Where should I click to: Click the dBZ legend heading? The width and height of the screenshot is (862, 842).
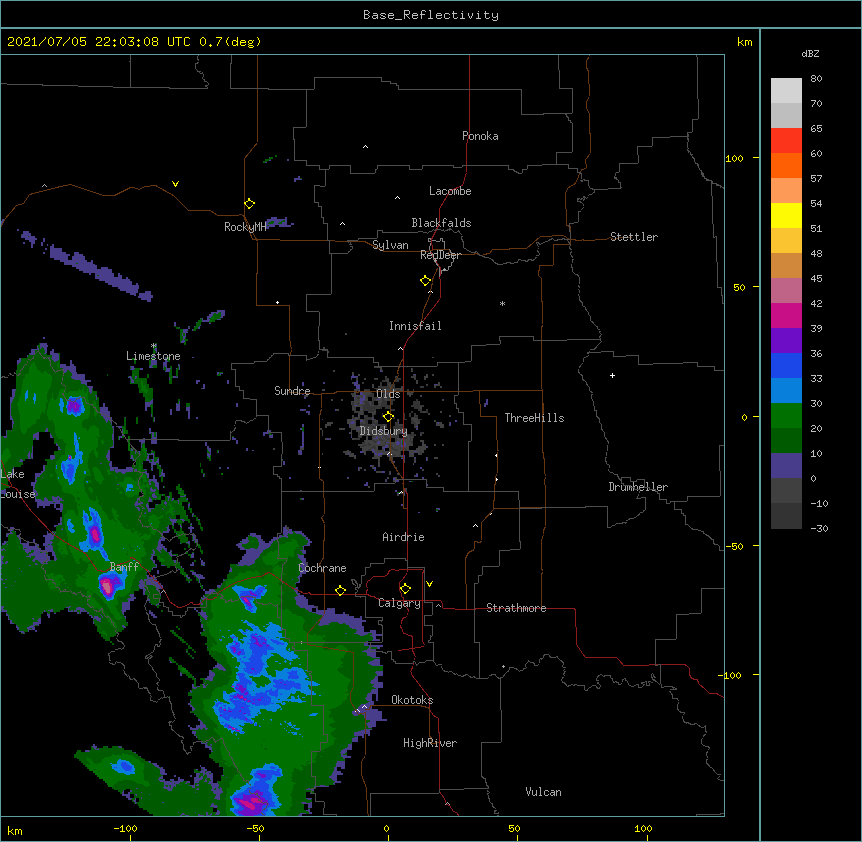pos(810,53)
